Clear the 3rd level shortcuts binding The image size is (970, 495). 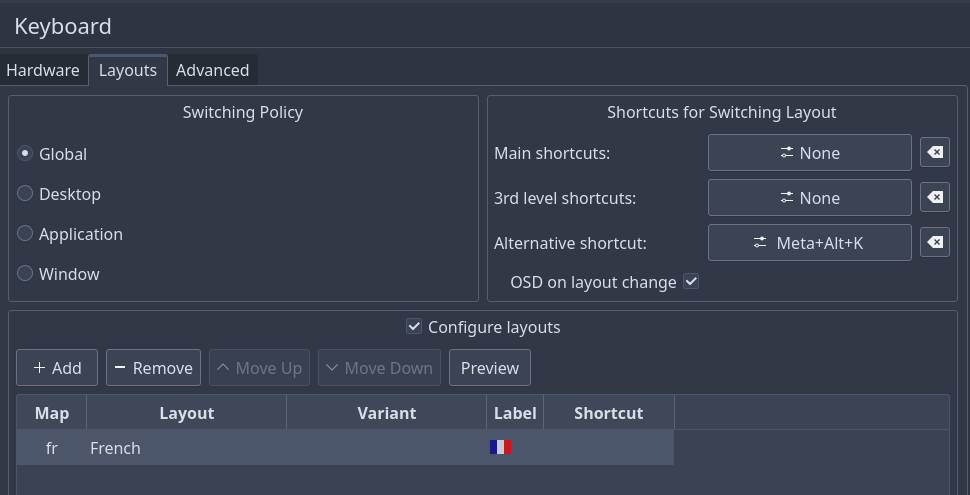[934, 198]
